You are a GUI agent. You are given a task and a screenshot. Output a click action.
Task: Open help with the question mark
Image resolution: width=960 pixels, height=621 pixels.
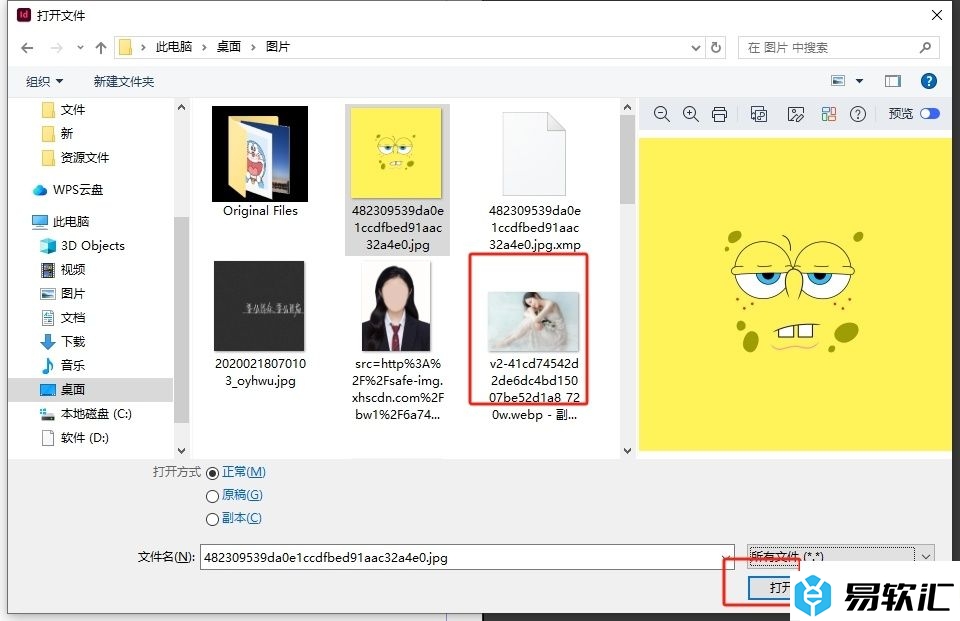coord(929,81)
